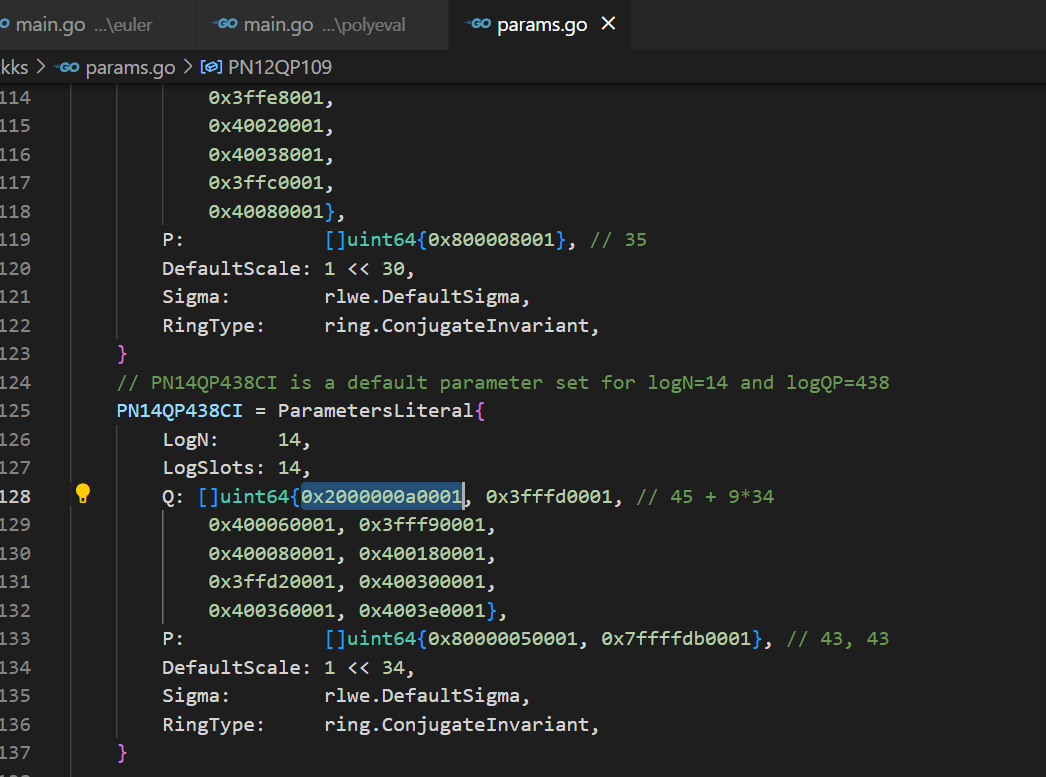
Task: Click 0x400080001 on line 130
Action: [271, 554]
